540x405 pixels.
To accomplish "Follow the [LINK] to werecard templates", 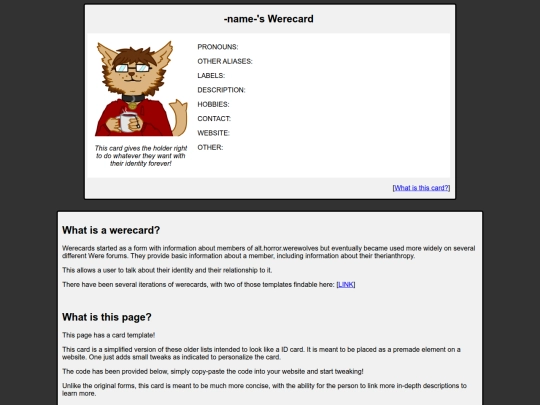I will [x=346, y=284].
